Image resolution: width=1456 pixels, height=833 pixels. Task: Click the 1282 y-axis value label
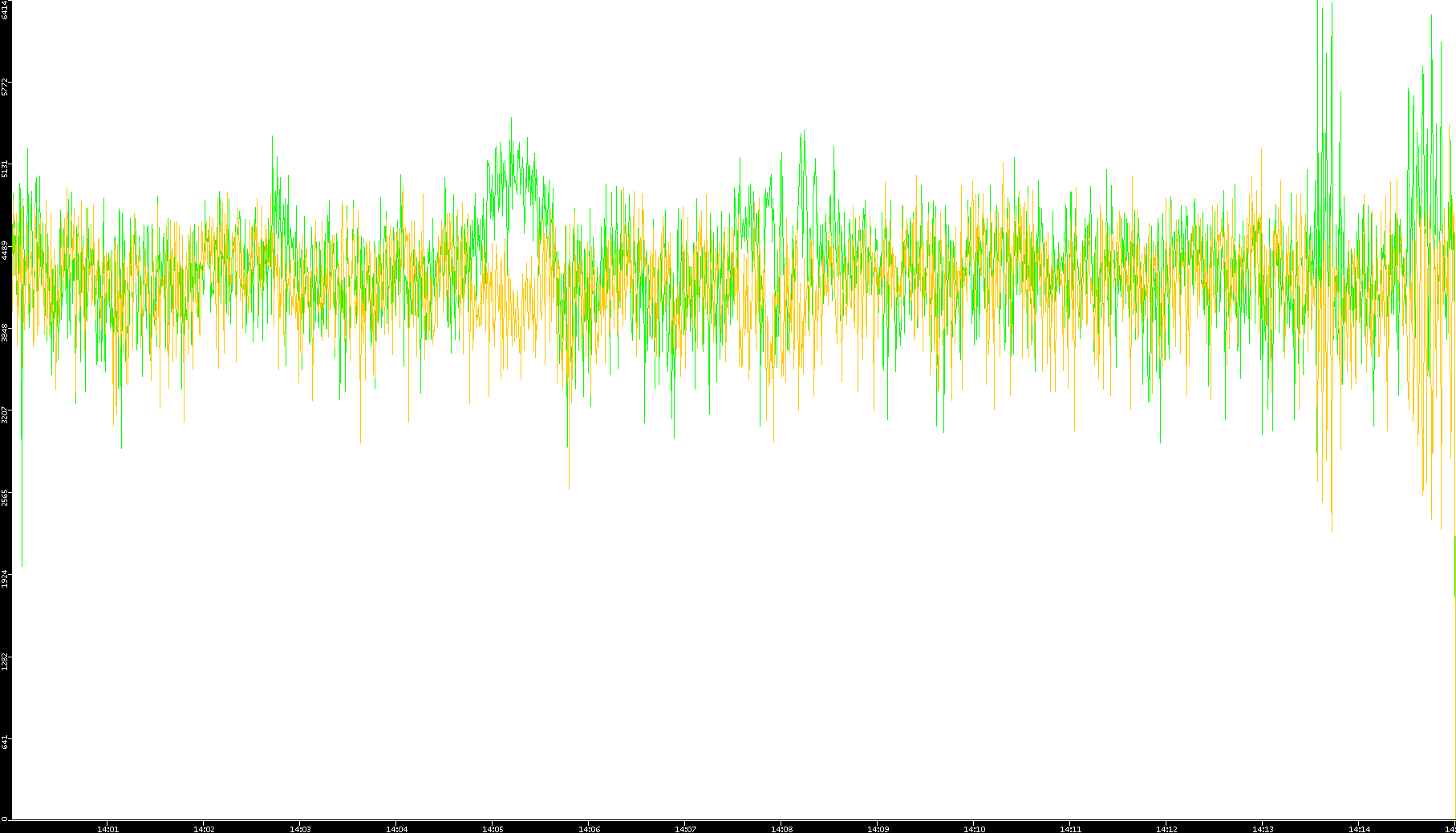pos(6,661)
